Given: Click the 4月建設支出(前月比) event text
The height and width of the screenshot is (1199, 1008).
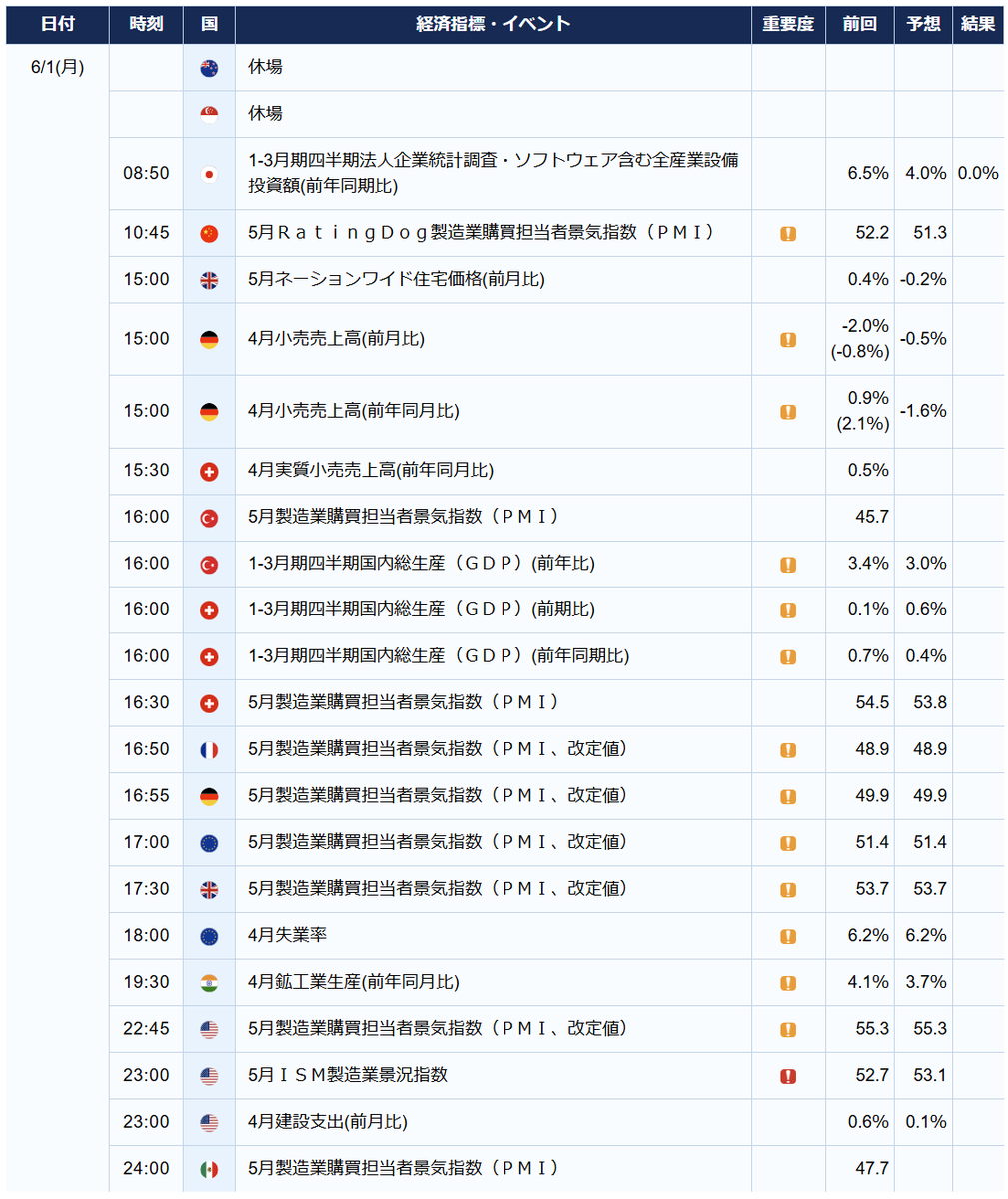Looking at the screenshot, I should (x=328, y=1123).
